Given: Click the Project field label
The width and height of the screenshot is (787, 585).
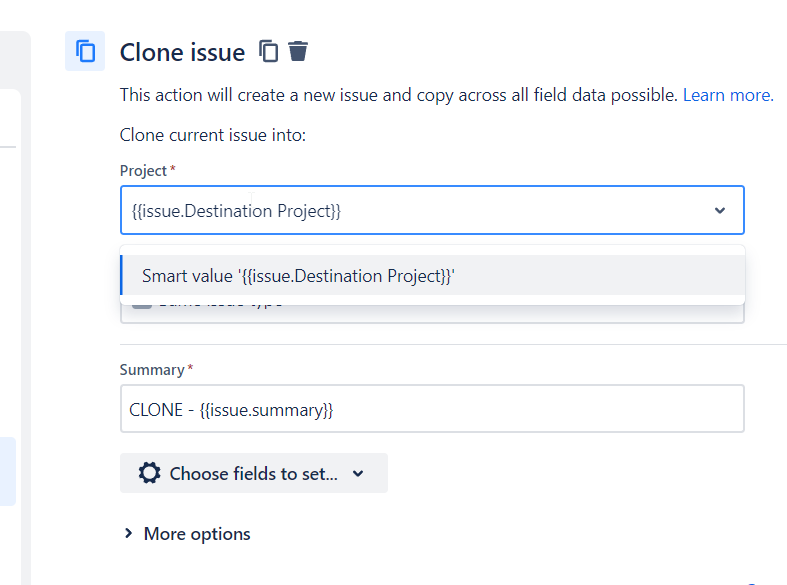Looking at the screenshot, I should (x=143, y=171).
